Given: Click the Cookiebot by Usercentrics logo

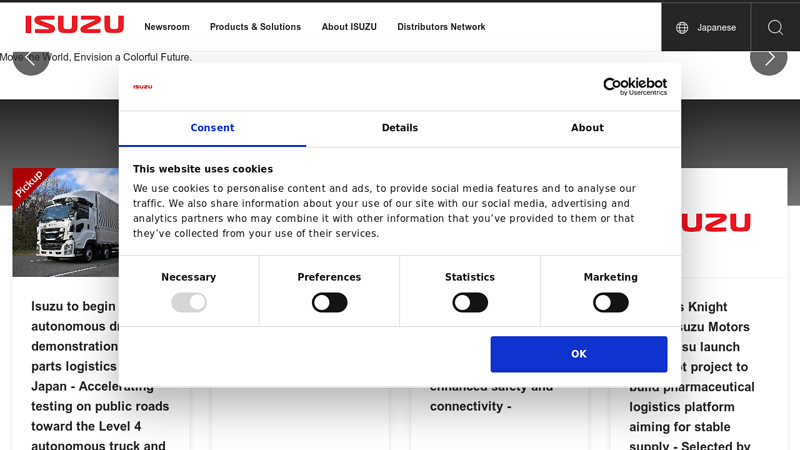Looking at the screenshot, I should (x=635, y=86).
